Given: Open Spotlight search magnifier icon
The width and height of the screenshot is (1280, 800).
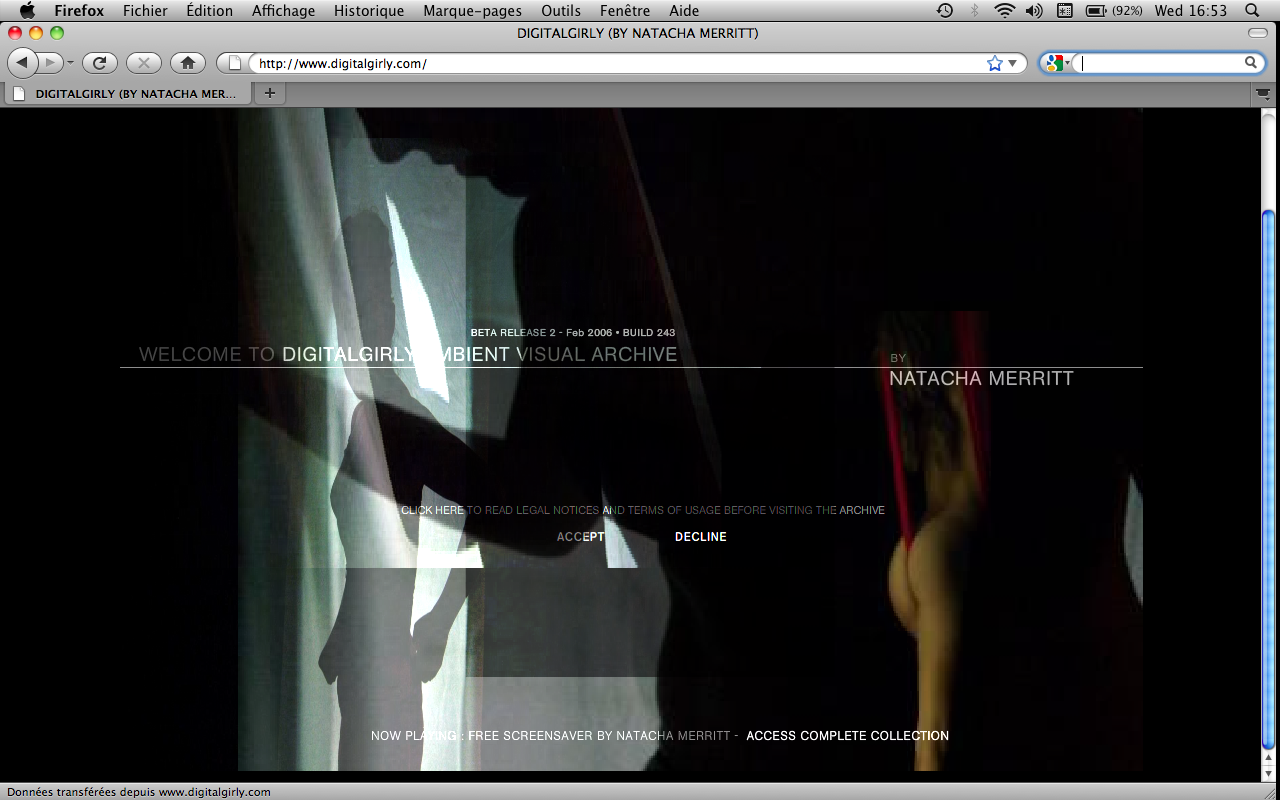Looking at the screenshot, I should (x=1252, y=11).
